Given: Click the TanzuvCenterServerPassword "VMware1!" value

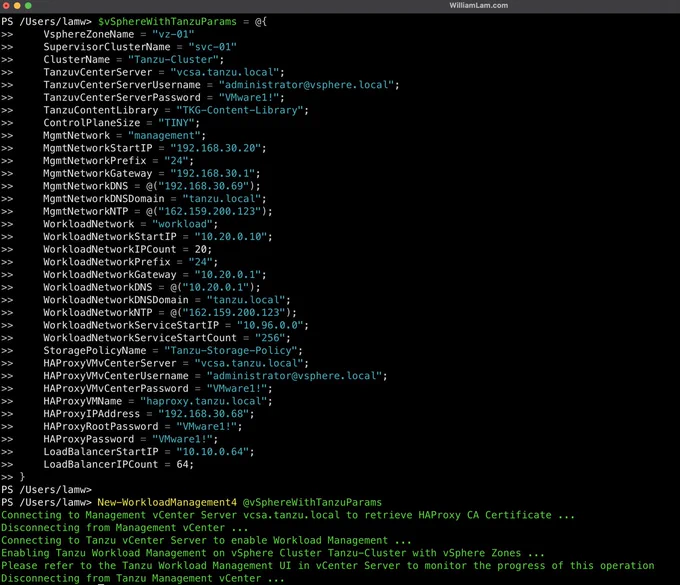Looking at the screenshot, I should click(249, 98).
